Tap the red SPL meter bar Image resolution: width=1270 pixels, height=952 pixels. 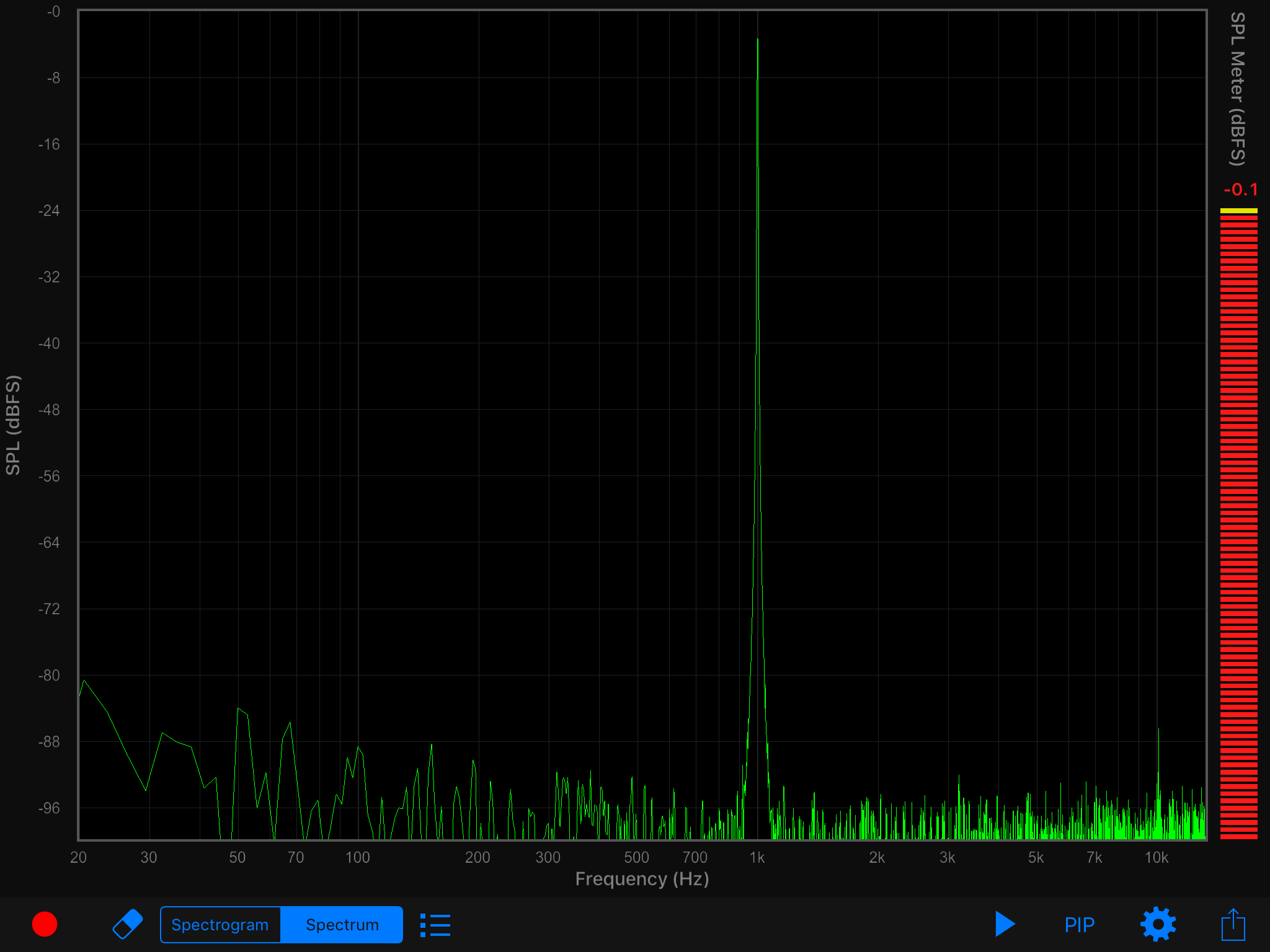pyautogui.click(x=1238, y=527)
